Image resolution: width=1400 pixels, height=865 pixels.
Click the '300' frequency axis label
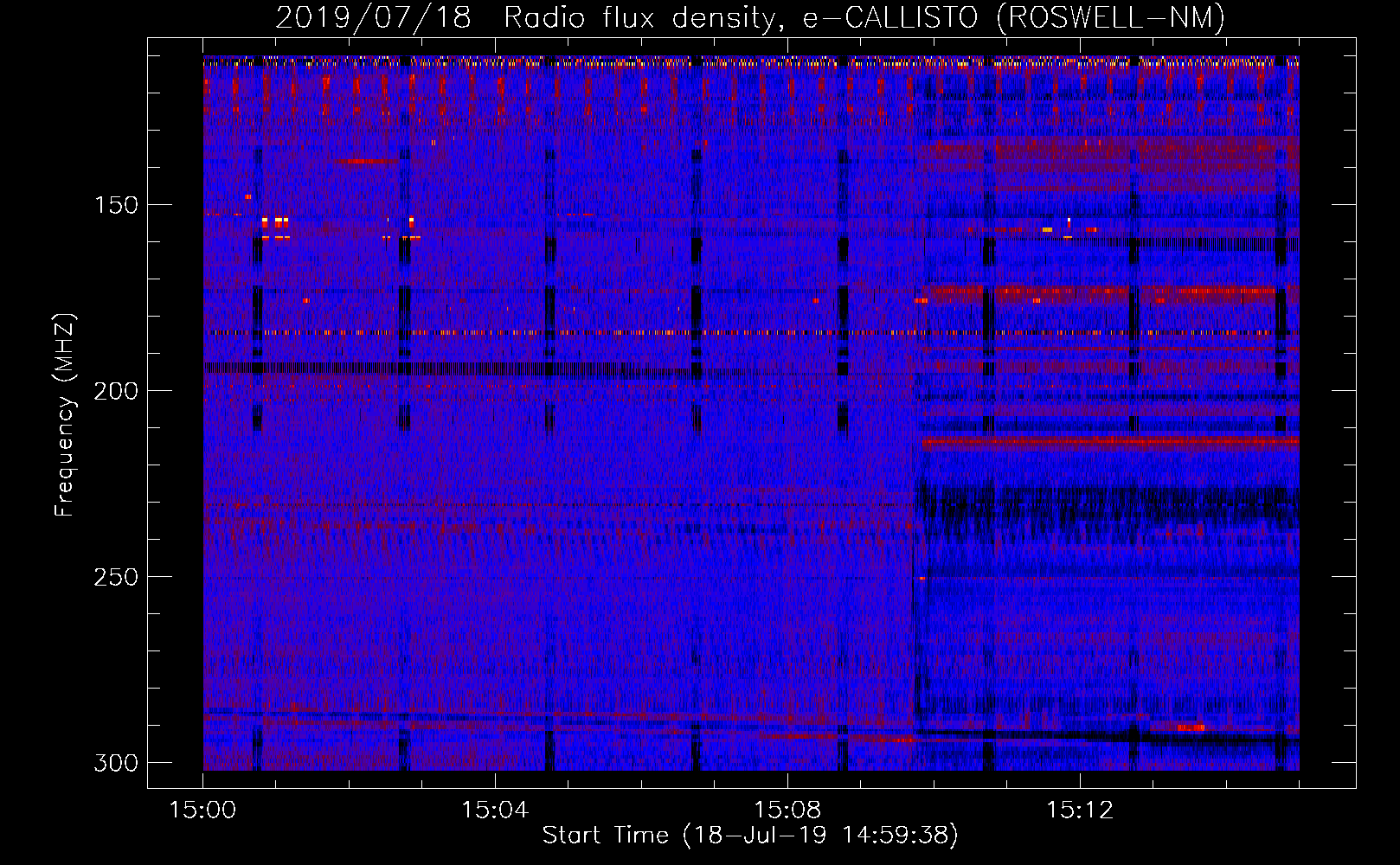[116, 763]
